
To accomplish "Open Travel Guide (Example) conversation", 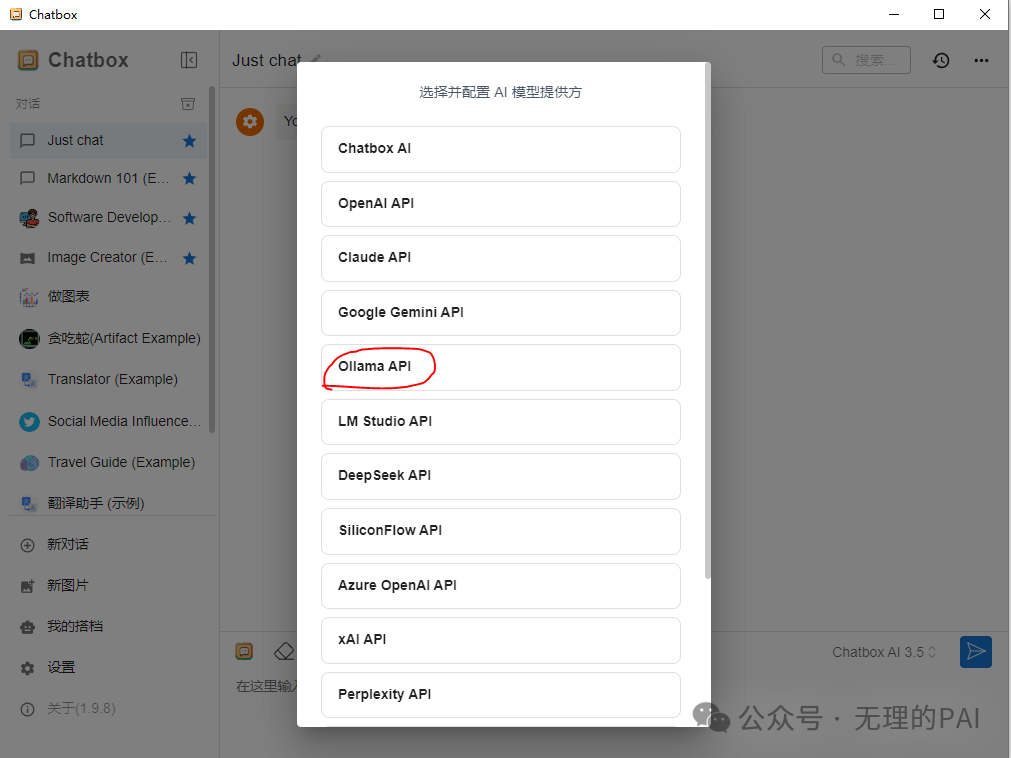I will point(108,463).
